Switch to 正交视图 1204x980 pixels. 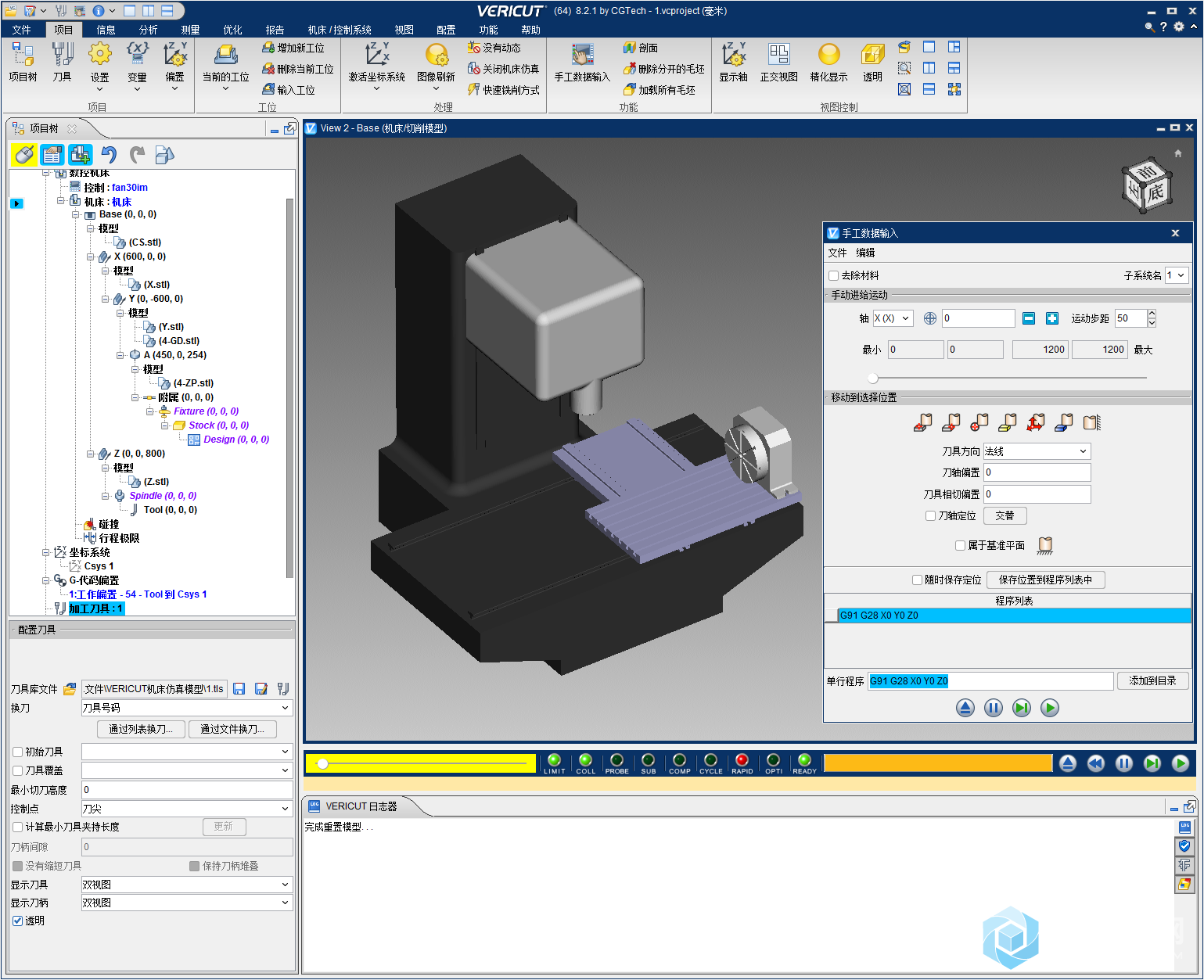click(778, 62)
